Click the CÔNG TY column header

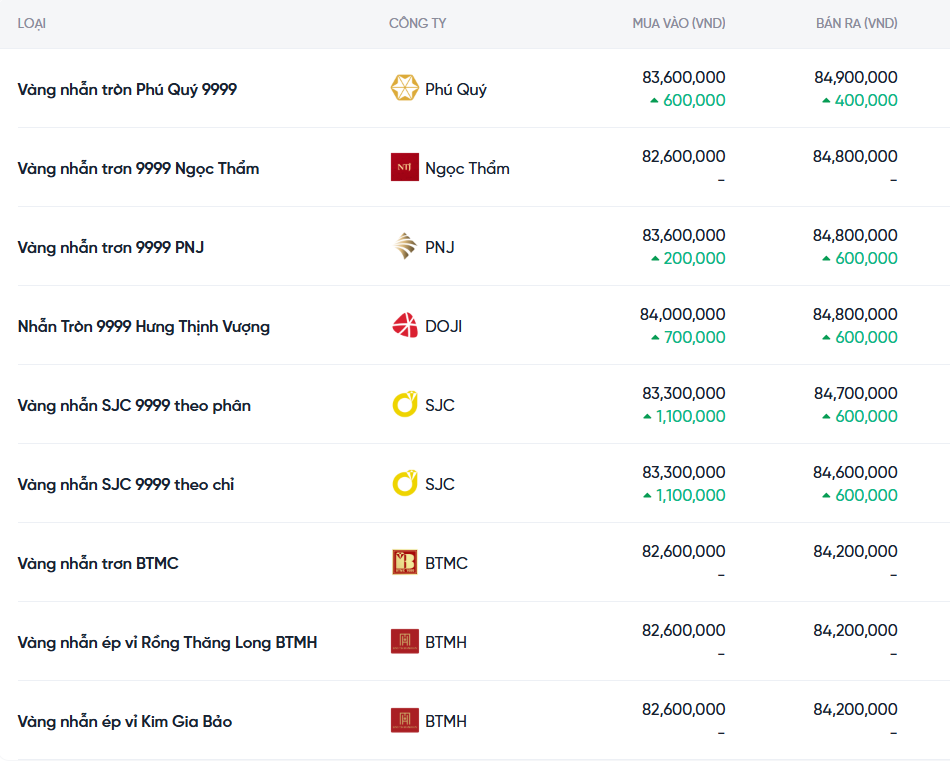pyautogui.click(x=417, y=23)
